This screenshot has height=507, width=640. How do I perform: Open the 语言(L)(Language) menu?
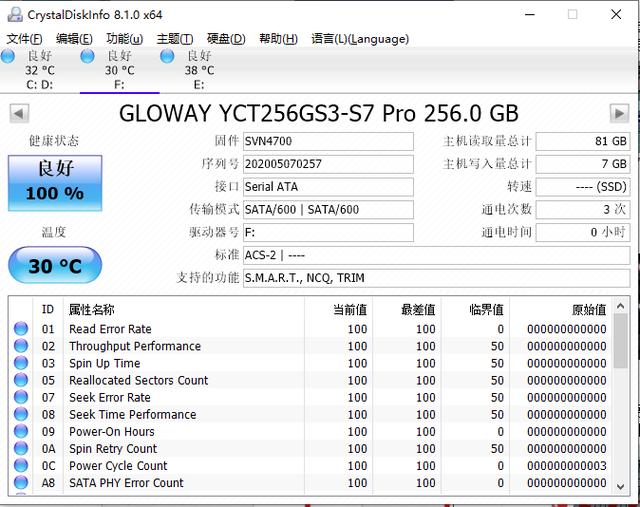360,39
